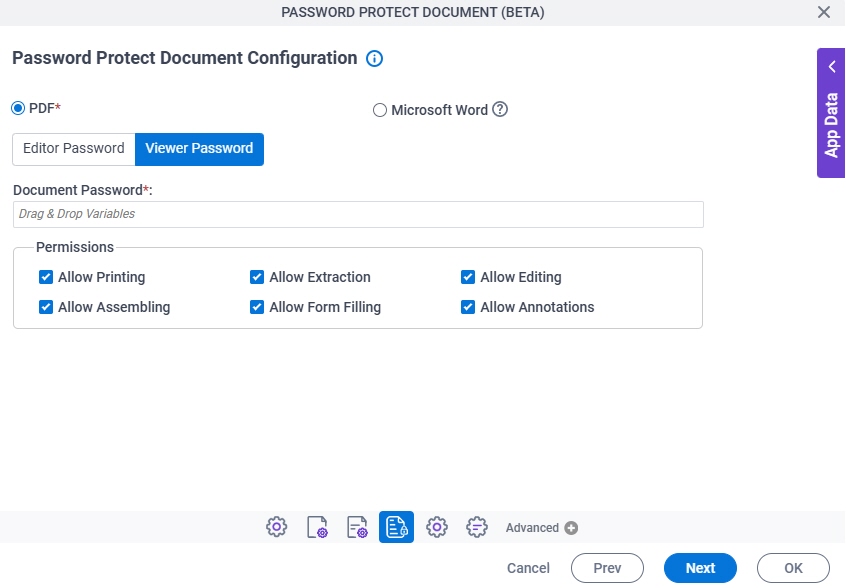Select the PDF radio button
Viewport: 846px width, 588px height.
pos(18,108)
